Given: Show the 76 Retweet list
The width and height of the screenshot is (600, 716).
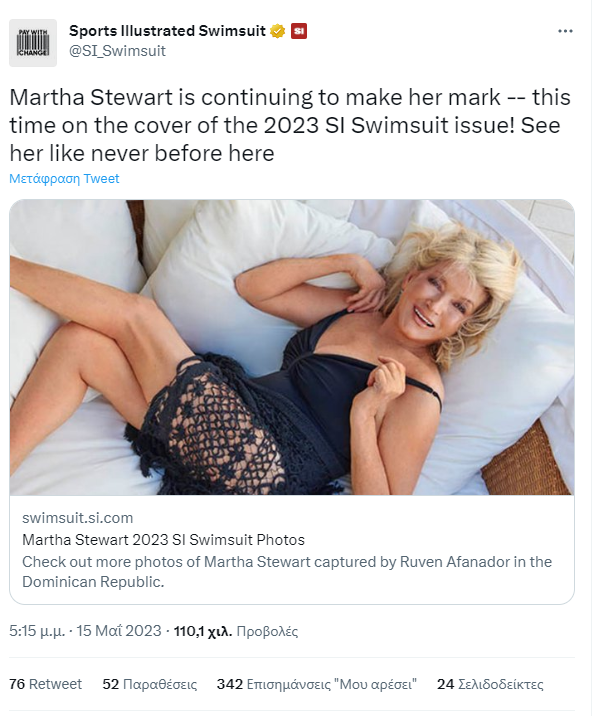Looking at the screenshot, I should click(45, 685).
